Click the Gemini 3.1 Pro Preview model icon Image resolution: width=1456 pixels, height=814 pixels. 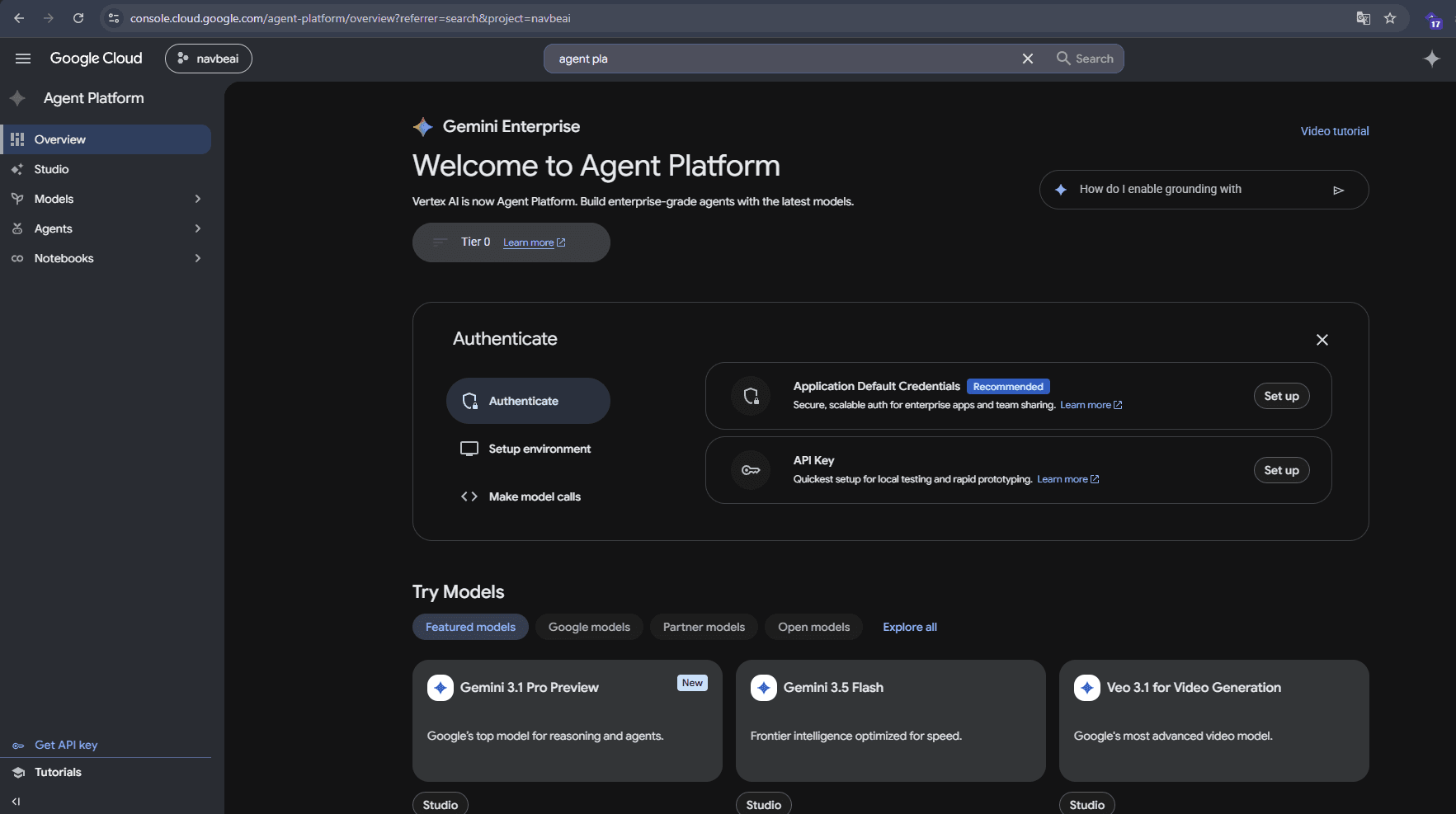tap(441, 688)
